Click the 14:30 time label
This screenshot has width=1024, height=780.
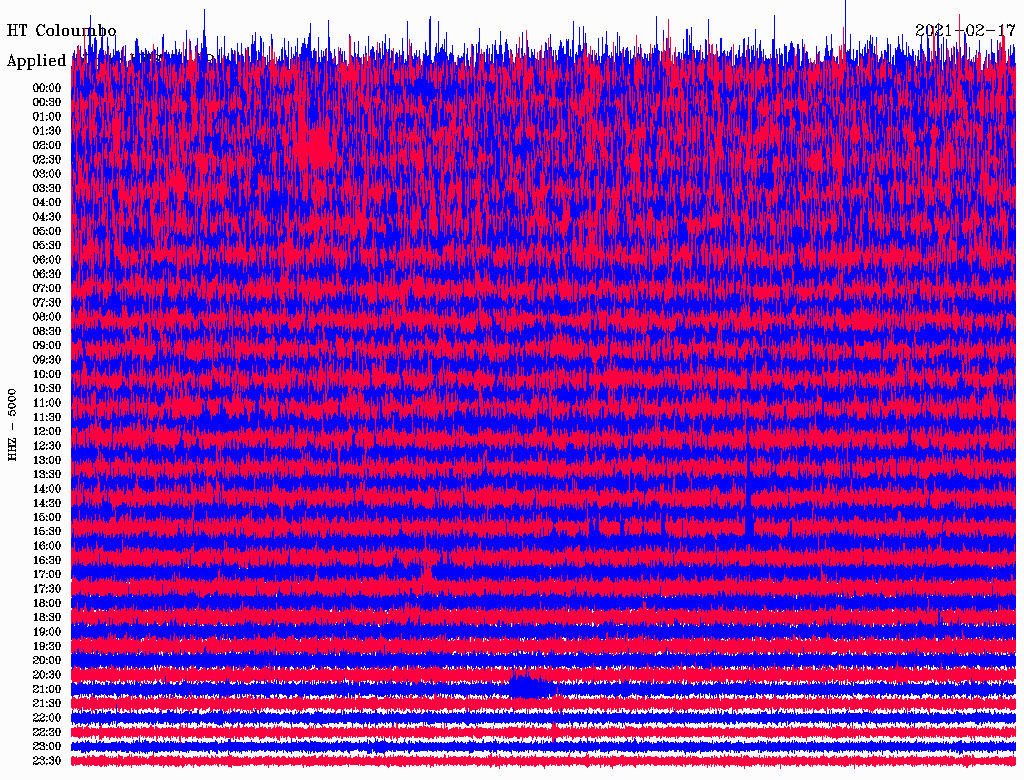click(x=47, y=503)
